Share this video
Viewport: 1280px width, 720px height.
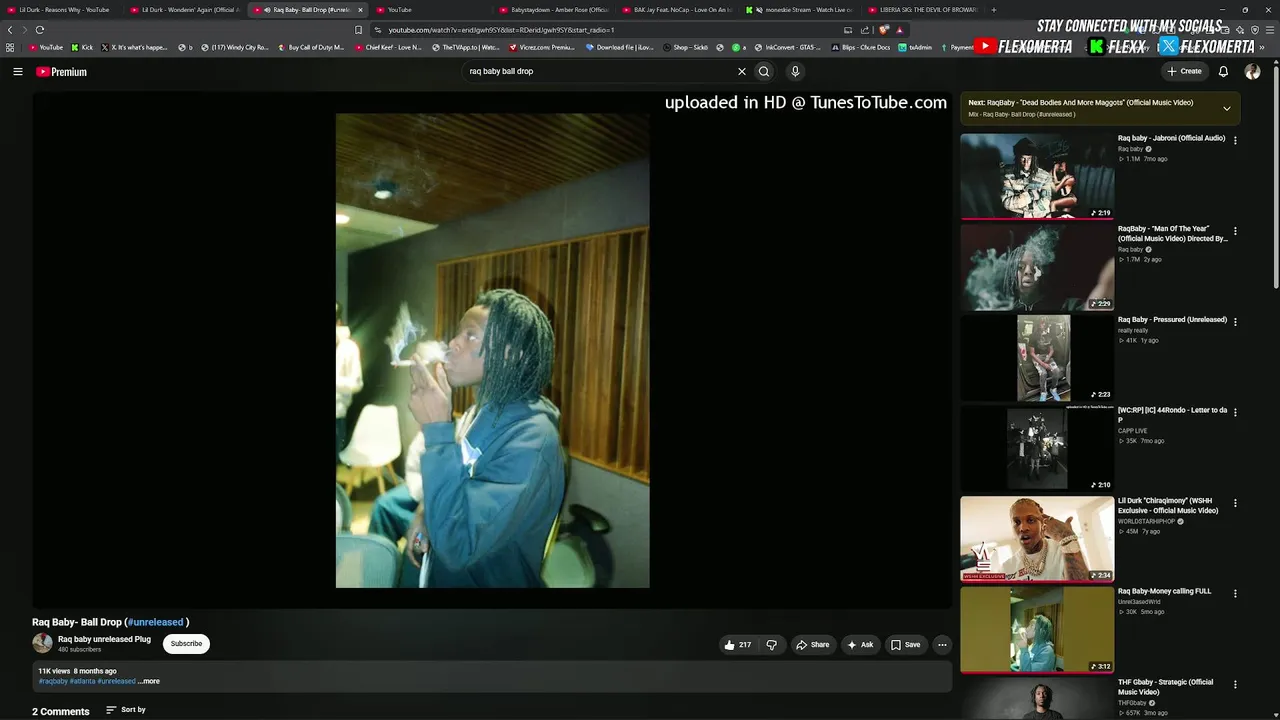coord(812,645)
